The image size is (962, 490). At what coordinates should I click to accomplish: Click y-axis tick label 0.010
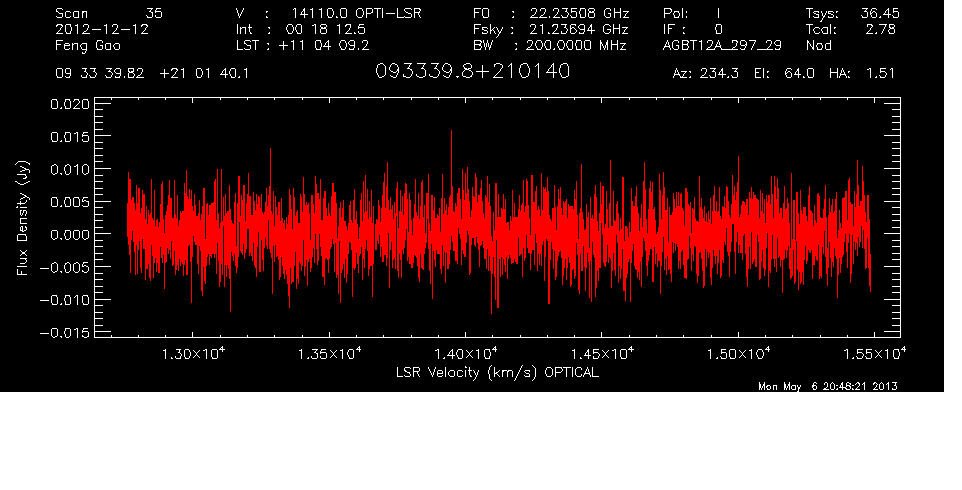(69, 169)
